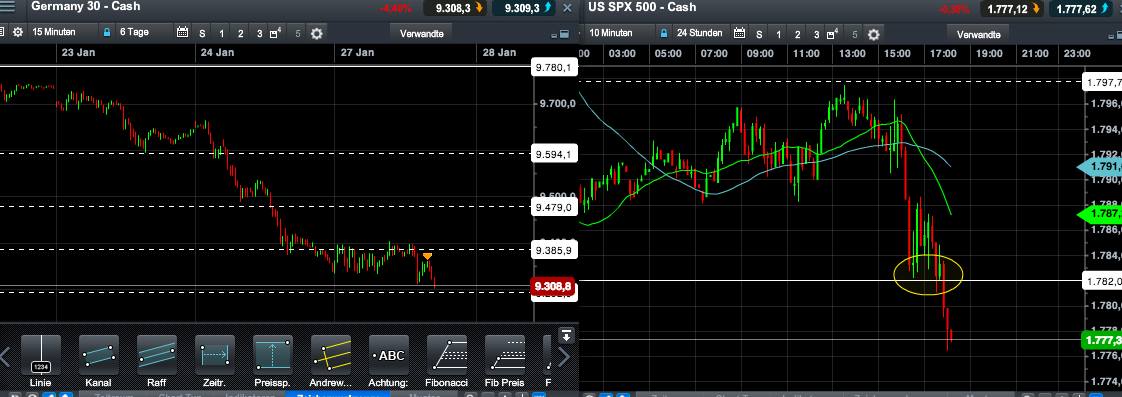Select the Preissp. price range tool
The image size is (1122, 397).
(273, 355)
